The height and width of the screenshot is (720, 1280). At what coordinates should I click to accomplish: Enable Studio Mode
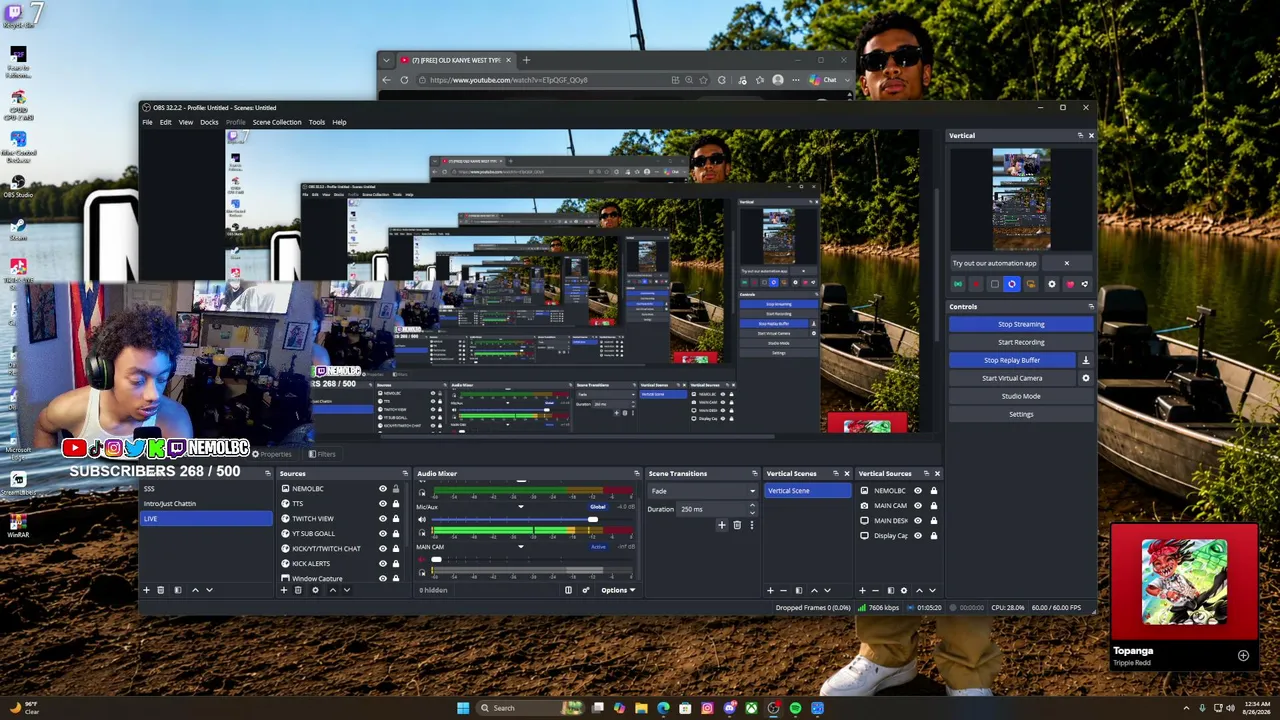(1021, 396)
